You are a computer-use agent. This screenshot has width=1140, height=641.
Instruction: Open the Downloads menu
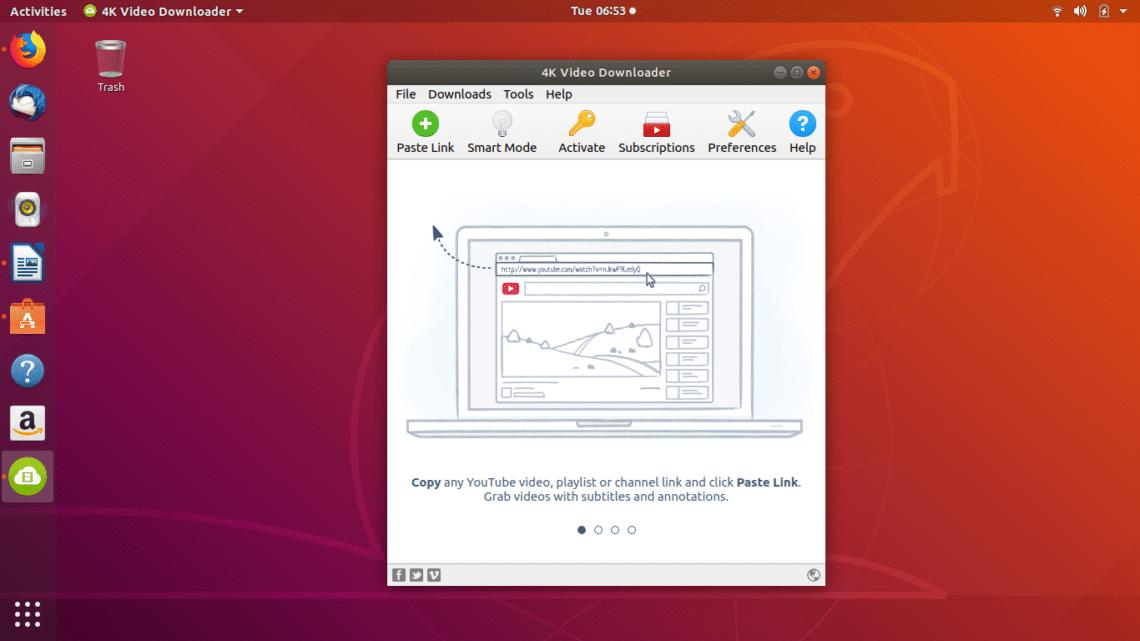[x=459, y=94]
